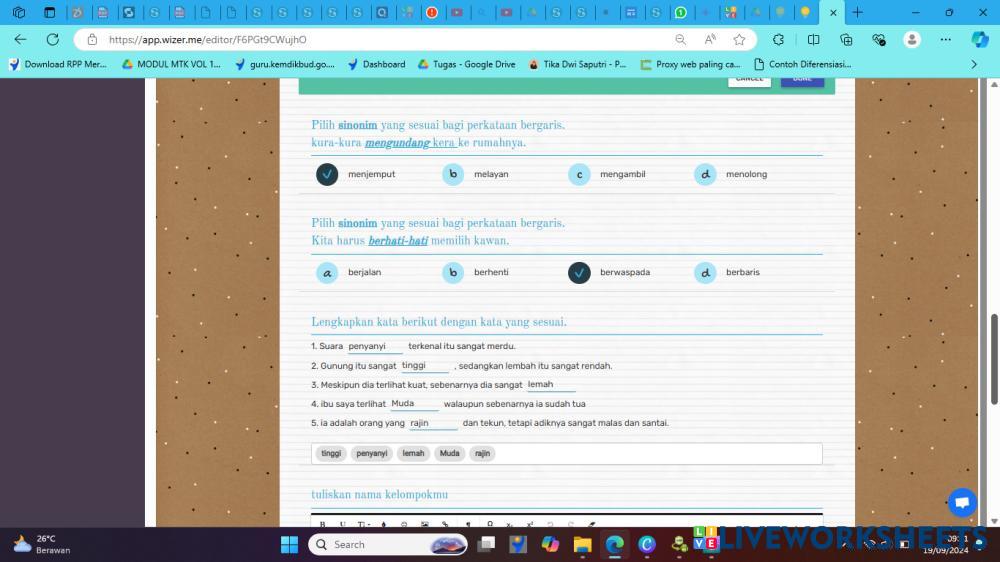
Task: Open browser Settings and more menu
Action: pyautogui.click(x=945, y=39)
